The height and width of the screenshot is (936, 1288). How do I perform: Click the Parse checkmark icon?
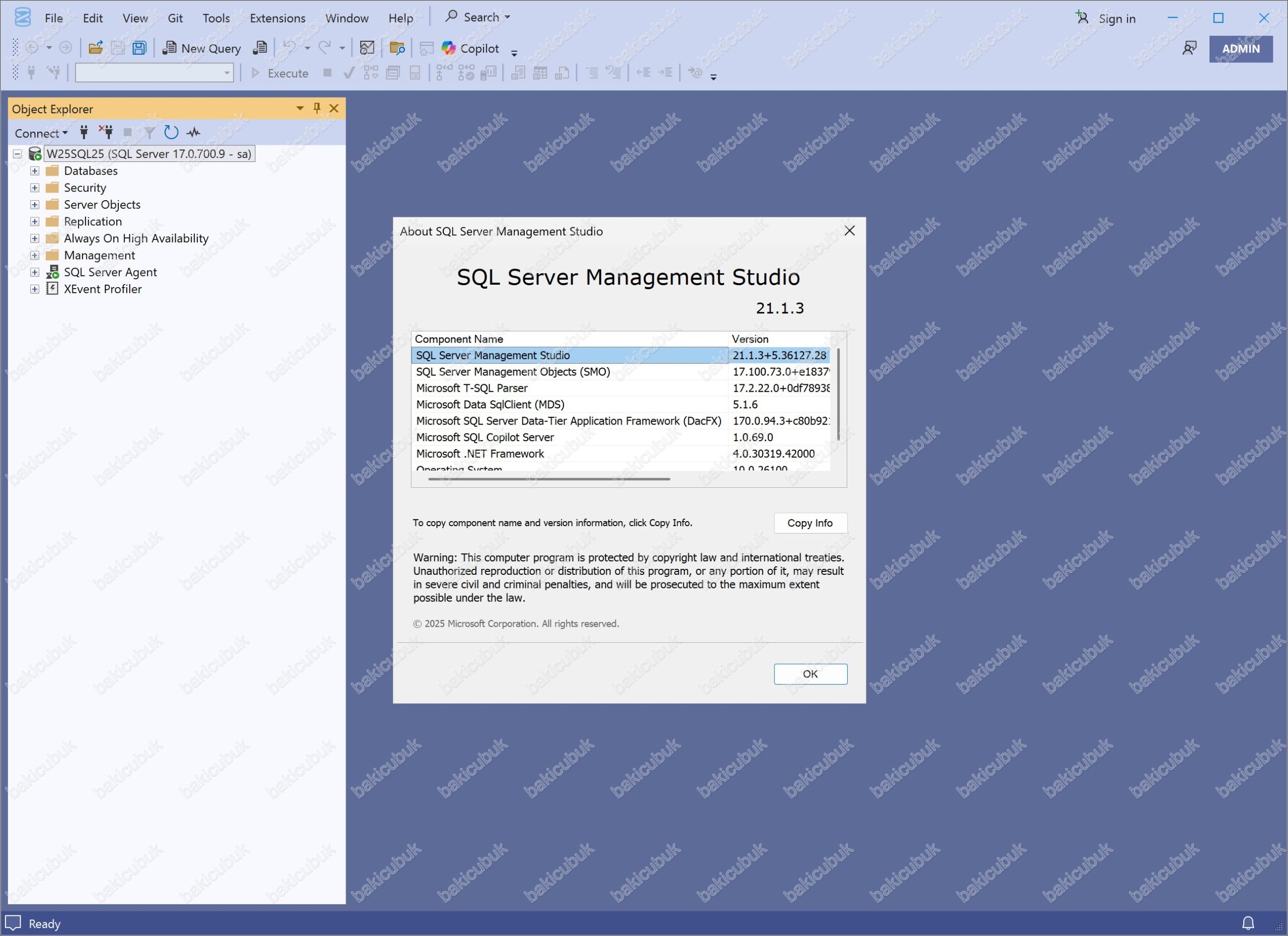(349, 72)
